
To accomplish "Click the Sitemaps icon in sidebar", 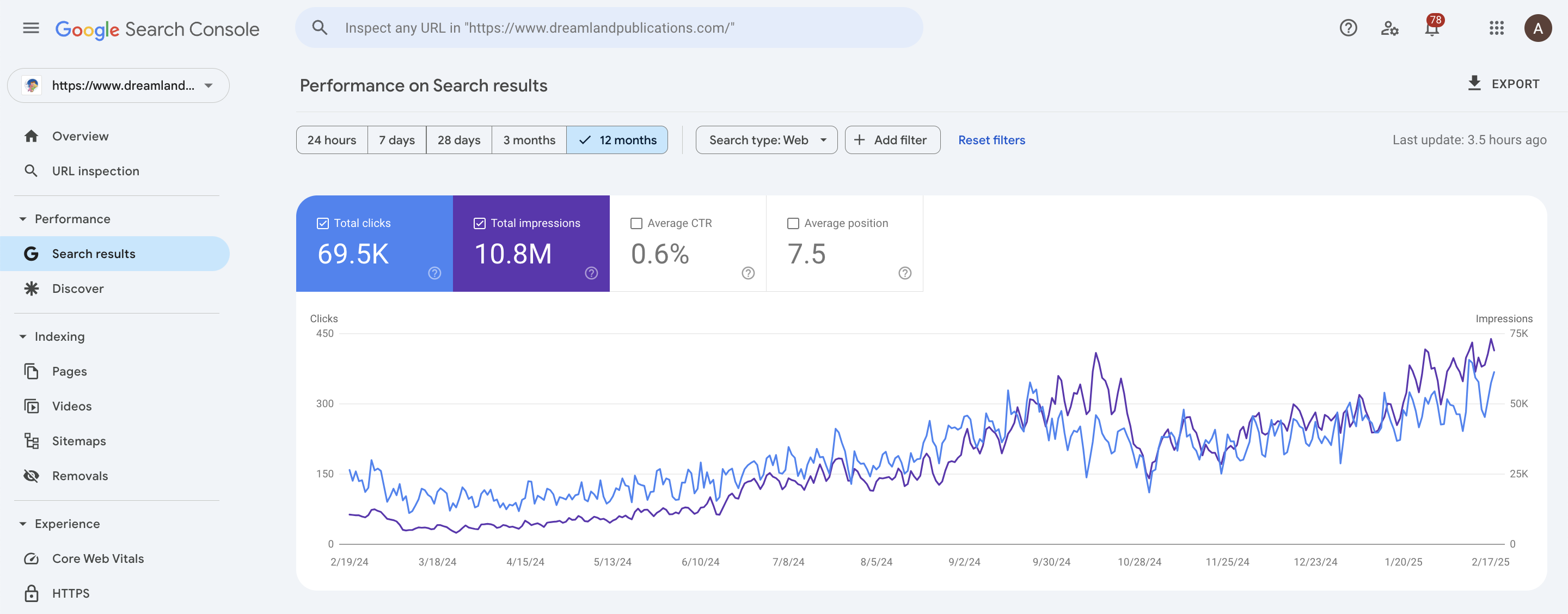I will pos(32,441).
